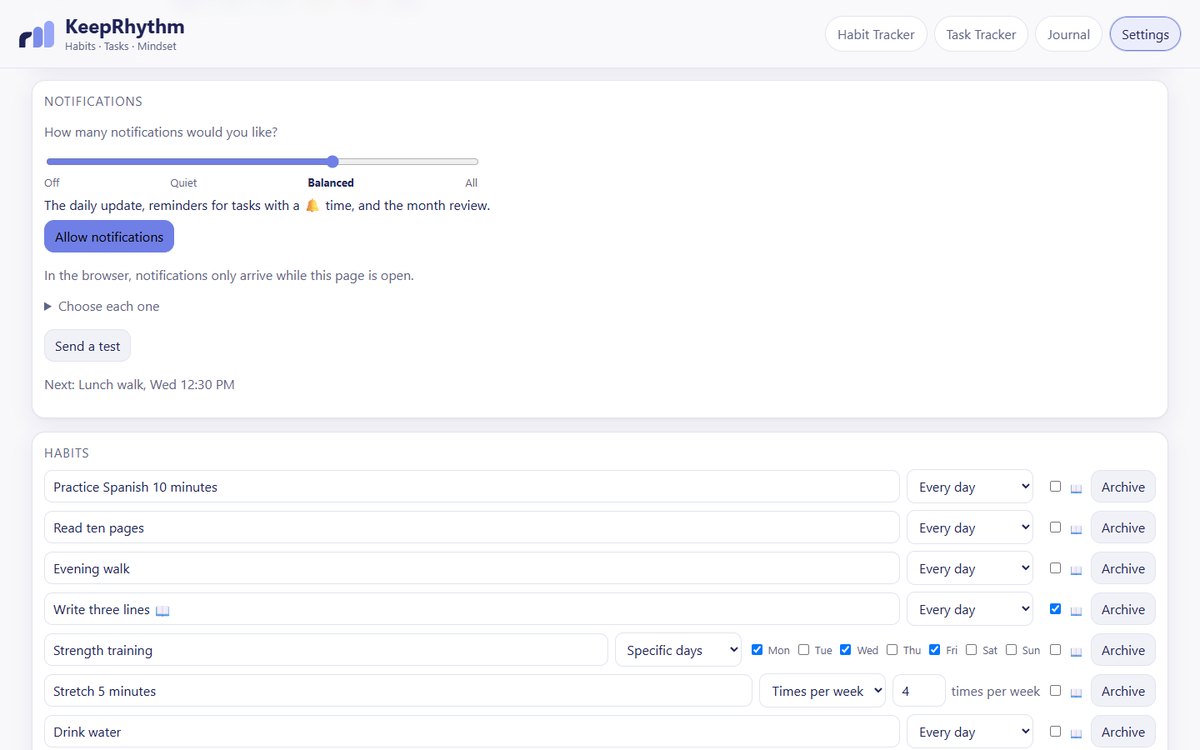1200x750 pixels.
Task: Open frequency dropdown for Read ten pages
Action: pyautogui.click(x=970, y=528)
